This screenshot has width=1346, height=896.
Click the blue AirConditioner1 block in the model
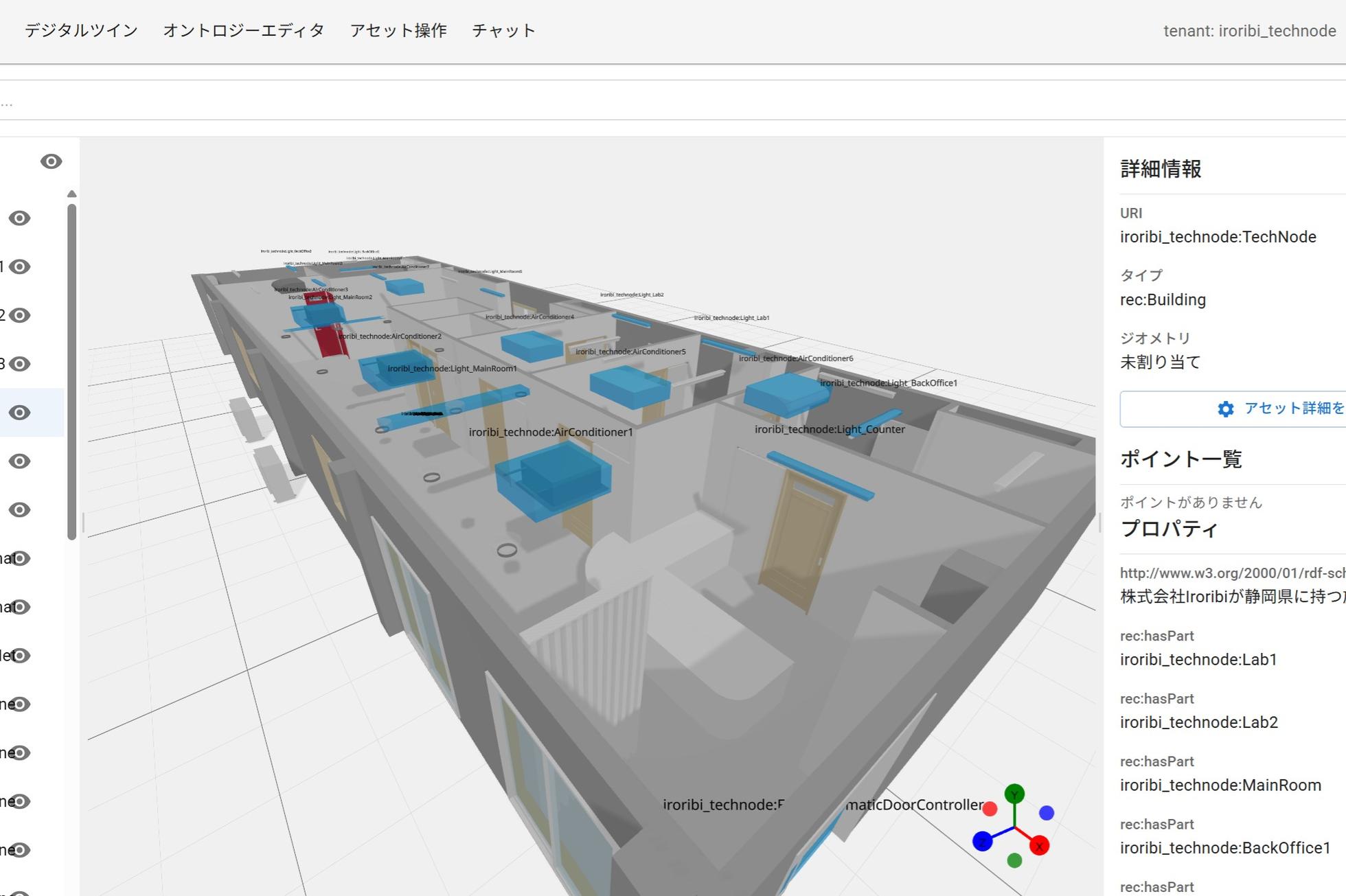(553, 481)
